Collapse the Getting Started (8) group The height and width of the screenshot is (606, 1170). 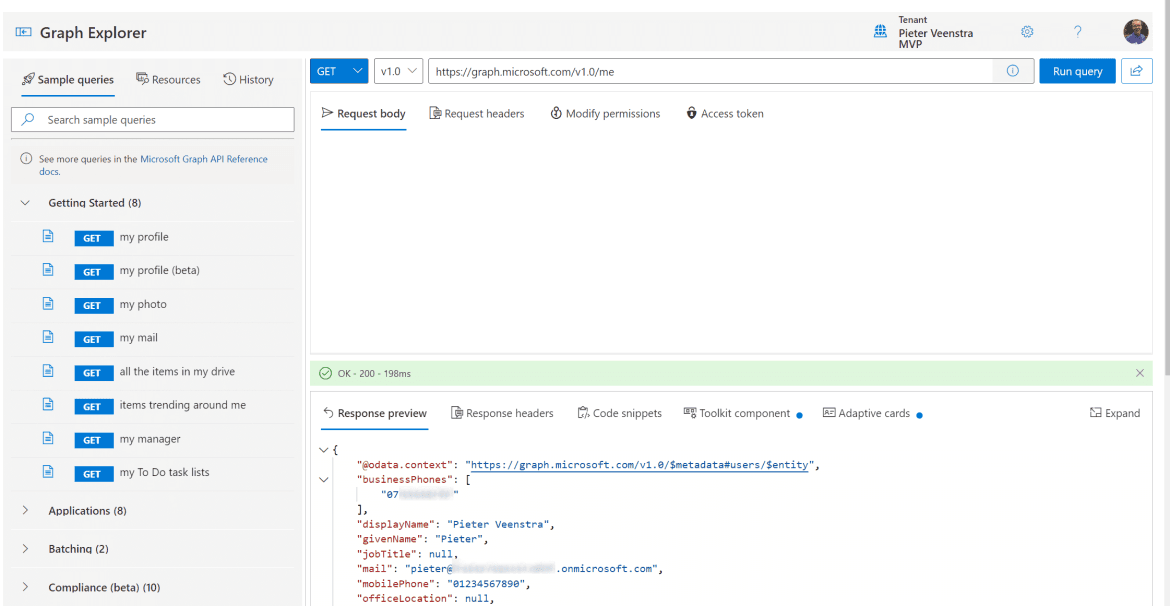pyautogui.click(x=25, y=202)
